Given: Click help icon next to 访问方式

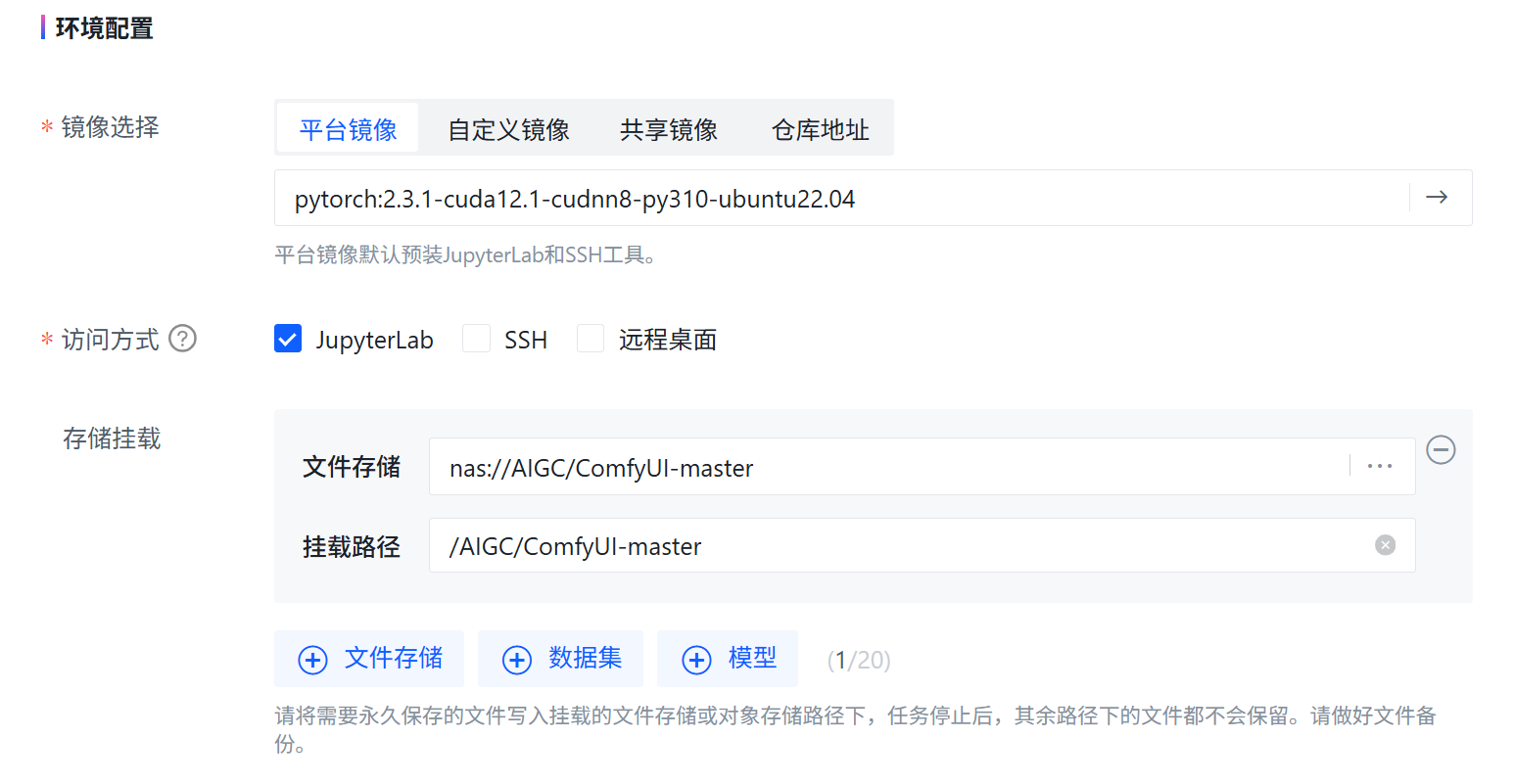Looking at the screenshot, I should tap(183, 339).
